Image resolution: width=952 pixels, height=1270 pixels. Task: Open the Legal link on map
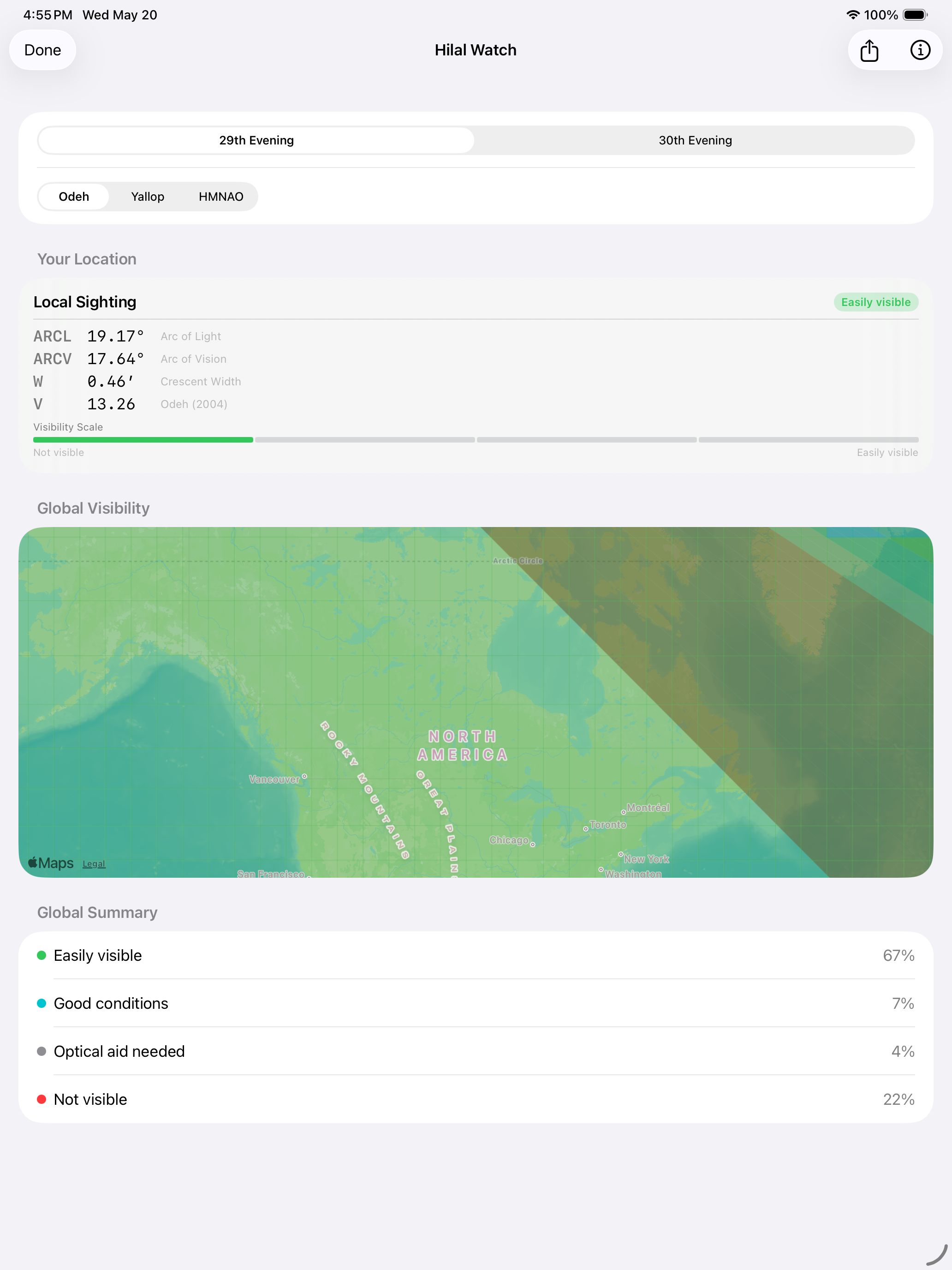pyautogui.click(x=94, y=864)
